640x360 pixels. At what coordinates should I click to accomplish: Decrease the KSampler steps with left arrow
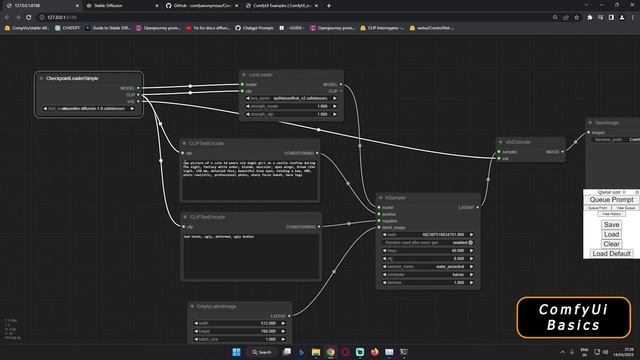coord(384,251)
